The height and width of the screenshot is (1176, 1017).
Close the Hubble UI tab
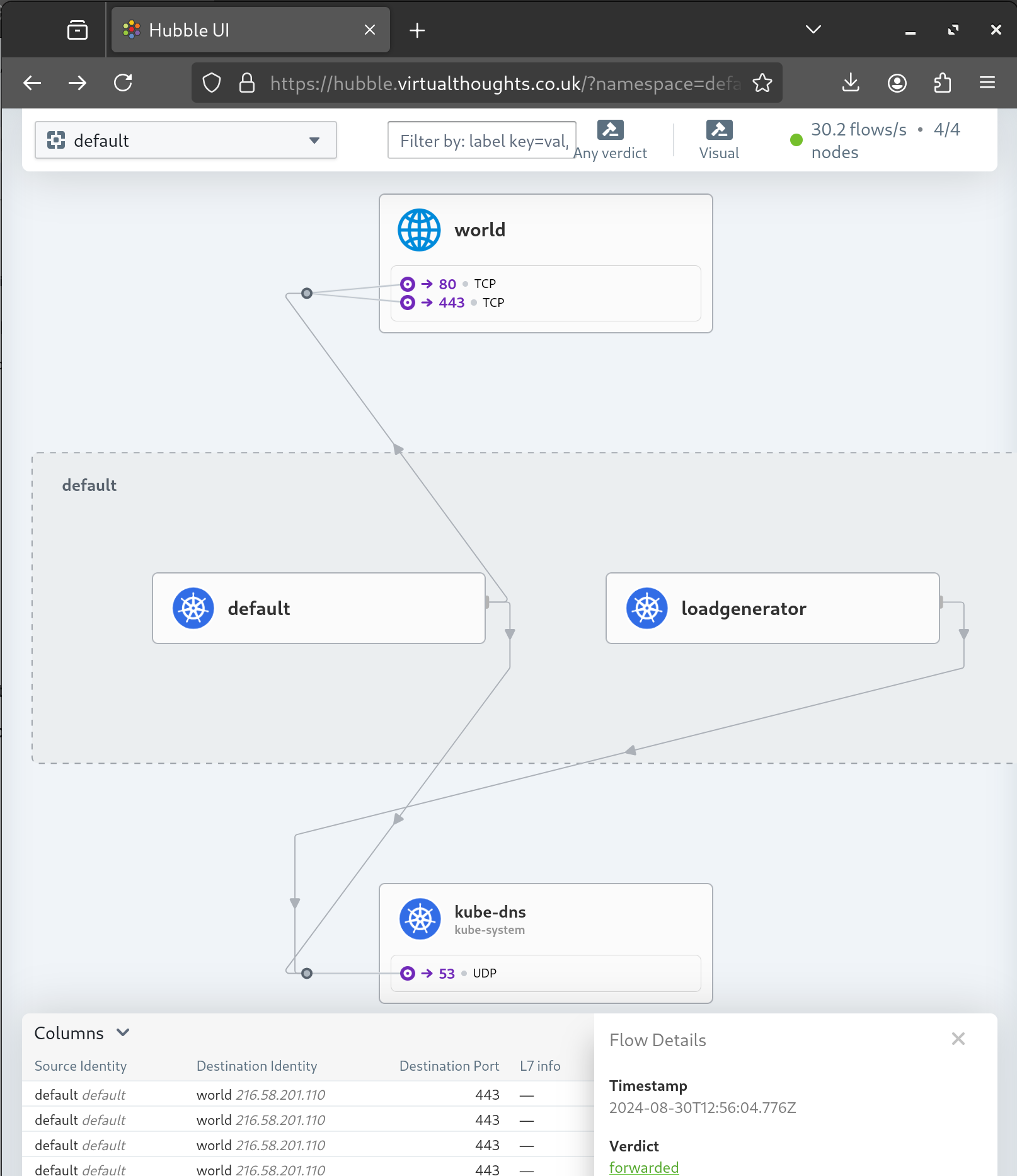370,30
